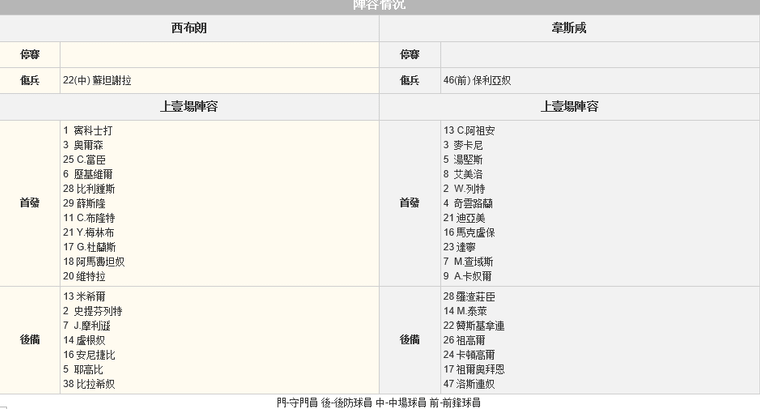Select substitute 28 羅渣莊臣

click(x=469, y=296)
